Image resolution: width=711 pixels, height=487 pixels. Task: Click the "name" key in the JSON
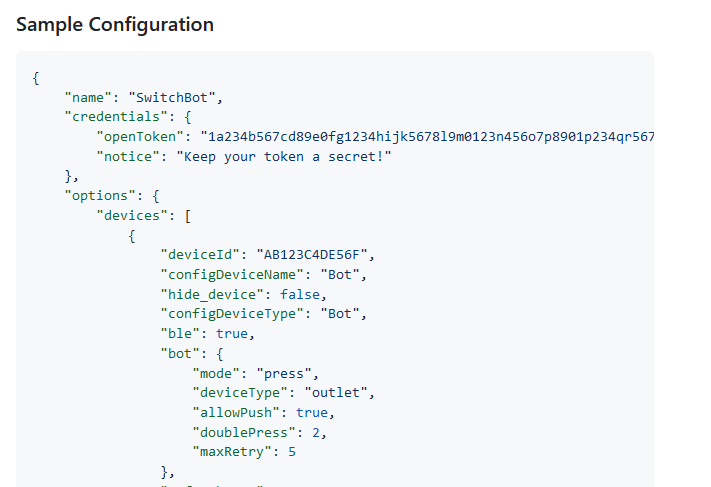[88, 97]
